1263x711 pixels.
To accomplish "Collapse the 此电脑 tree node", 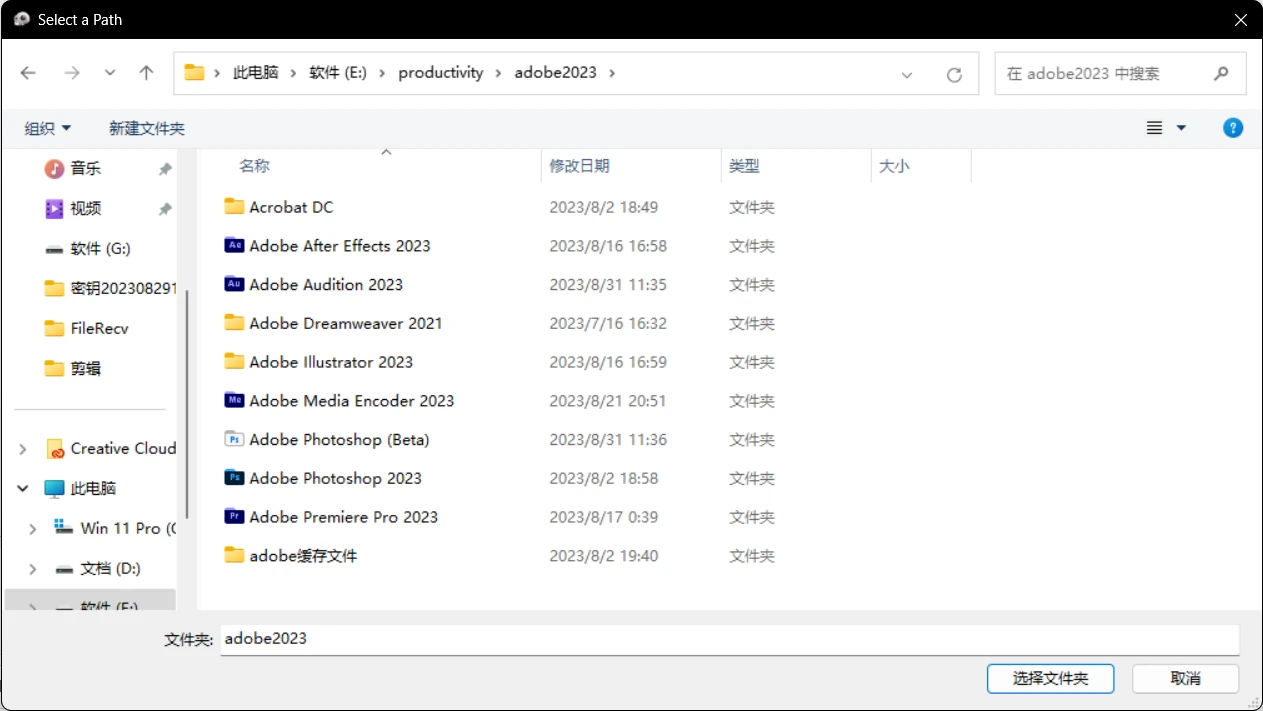I will [23, 489].
